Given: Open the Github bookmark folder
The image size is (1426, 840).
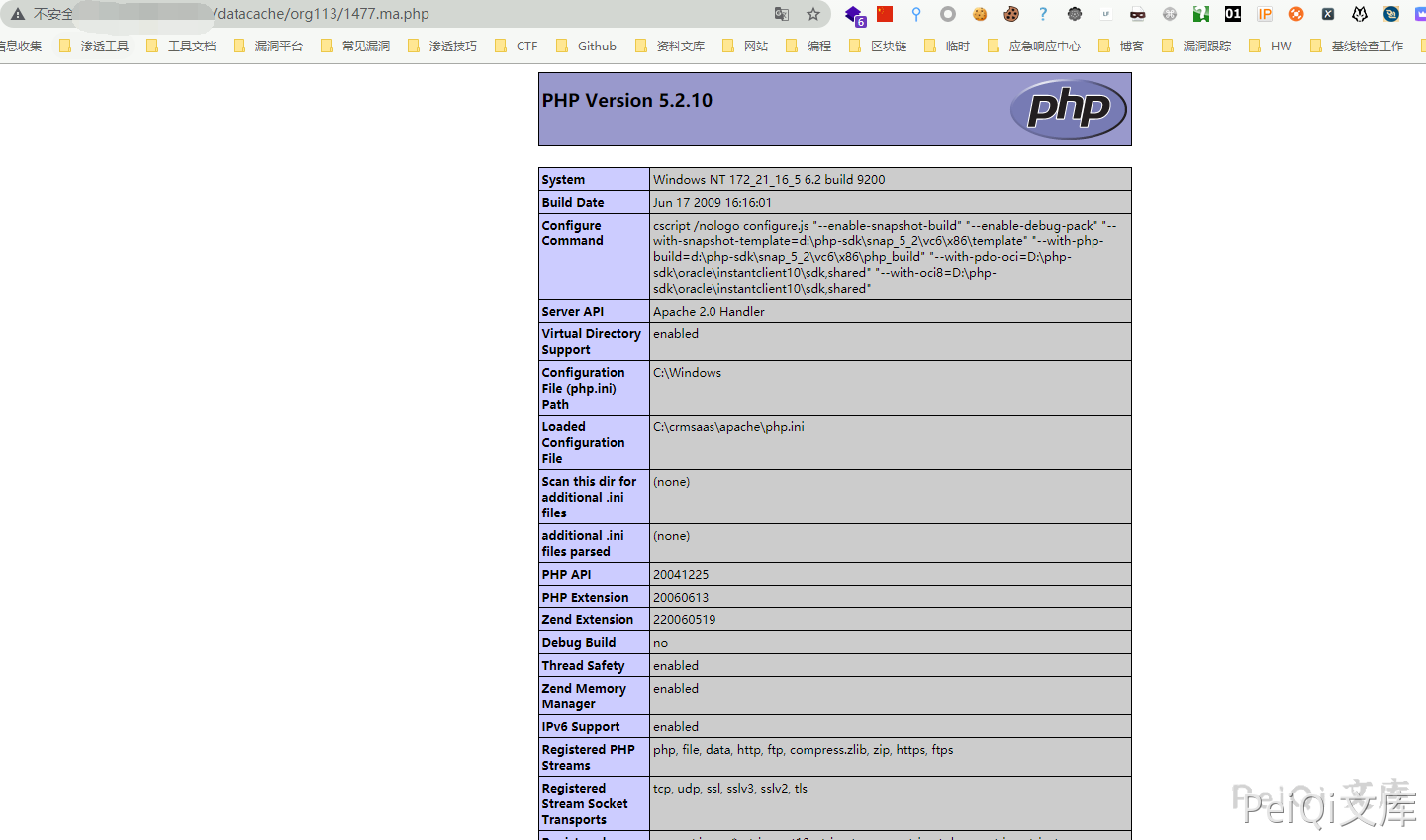Looking at the screenshot, I should [x=586, y=46].
